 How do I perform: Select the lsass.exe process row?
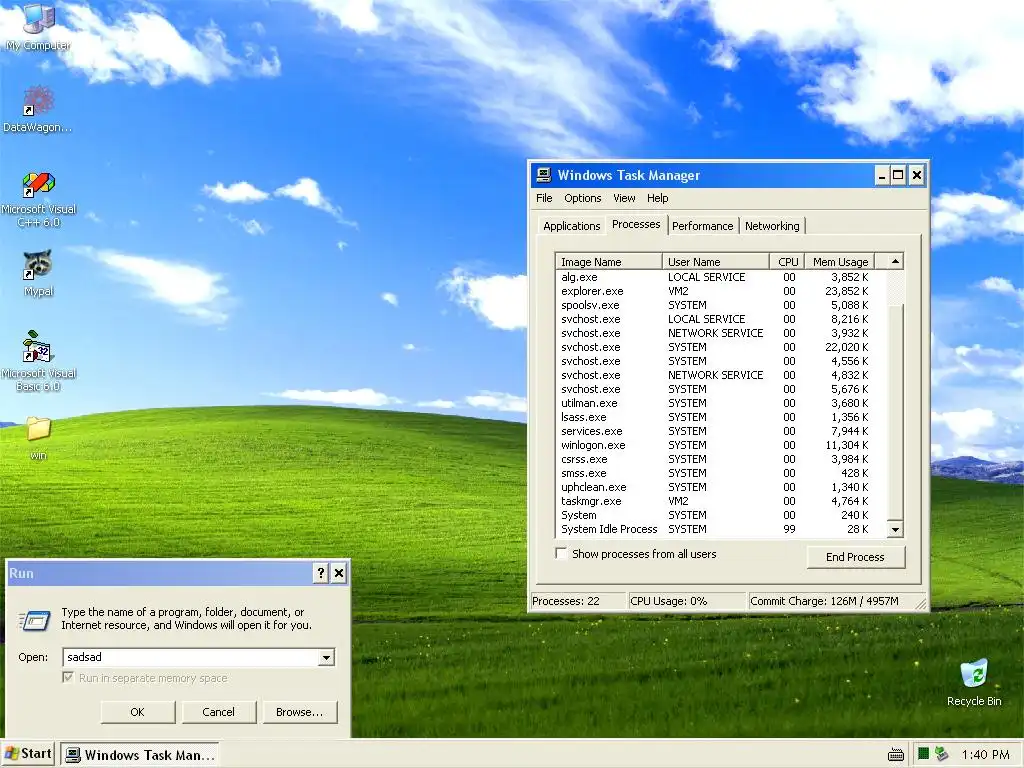tap(721, 417)
